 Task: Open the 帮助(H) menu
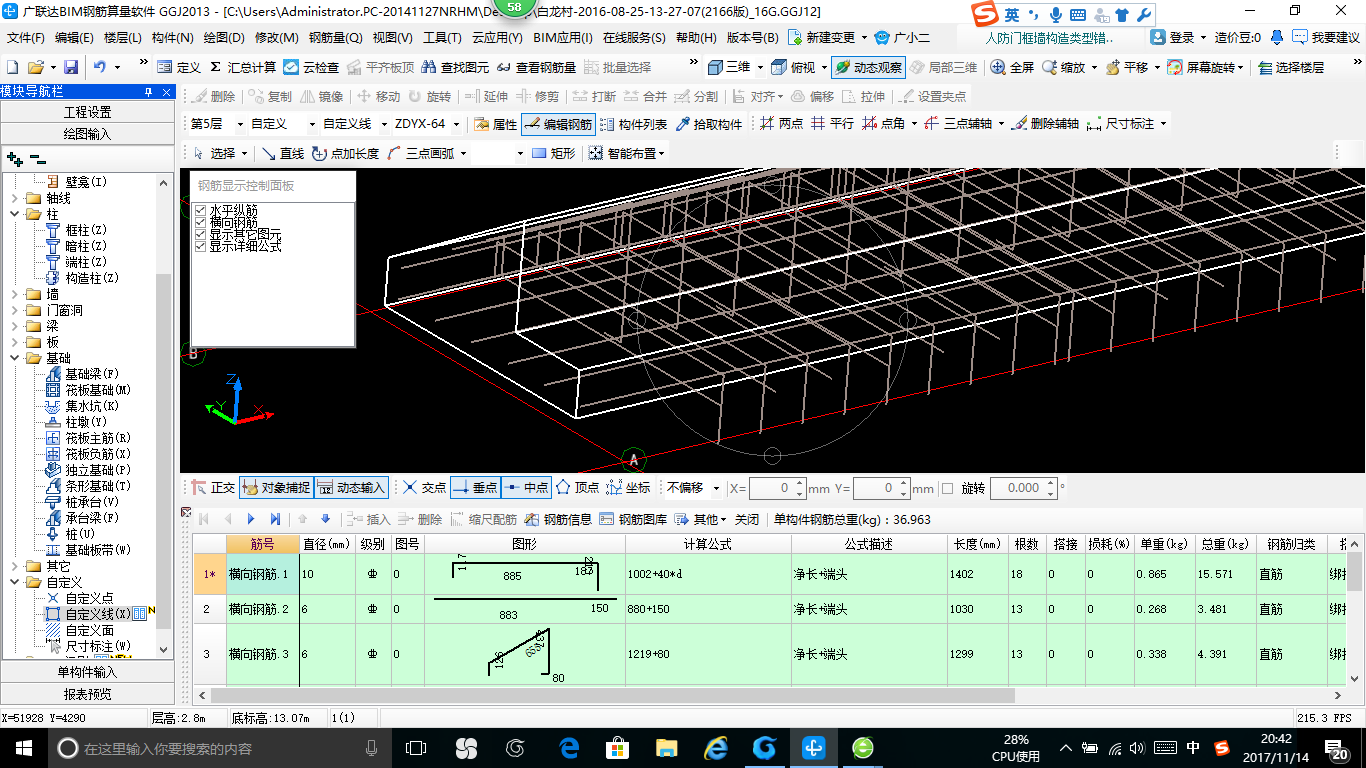(696, 38)
